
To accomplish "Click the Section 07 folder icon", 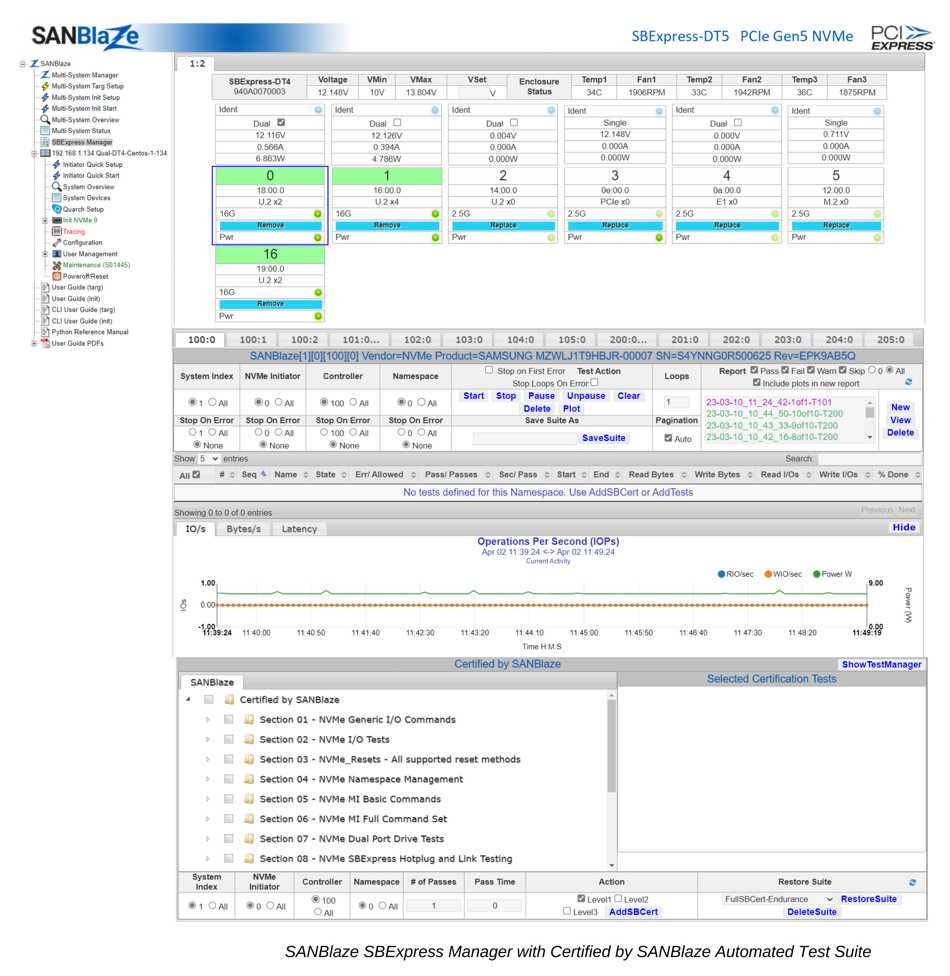I will coord(249,839).
